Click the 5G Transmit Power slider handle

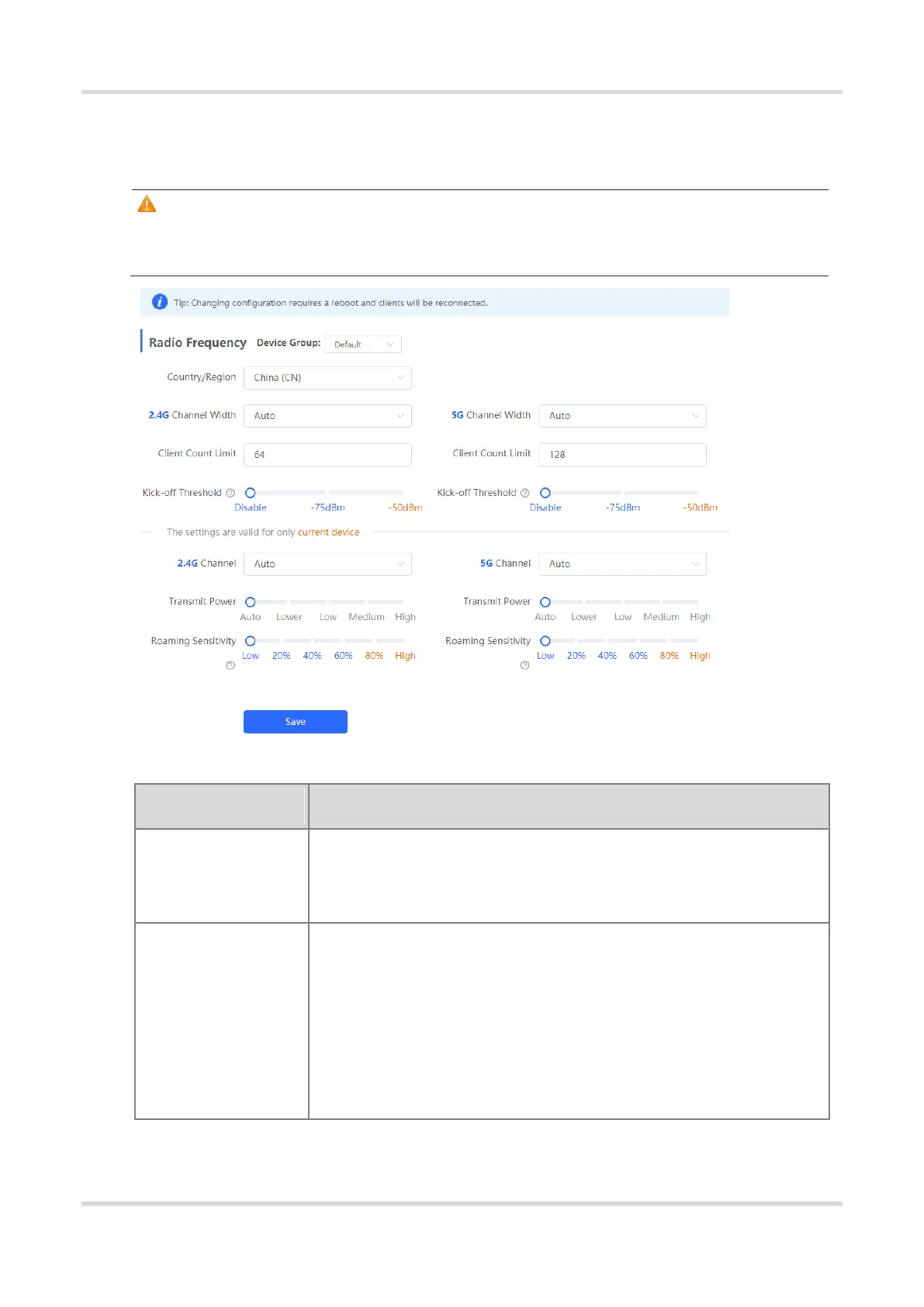(x=545, y=602)
